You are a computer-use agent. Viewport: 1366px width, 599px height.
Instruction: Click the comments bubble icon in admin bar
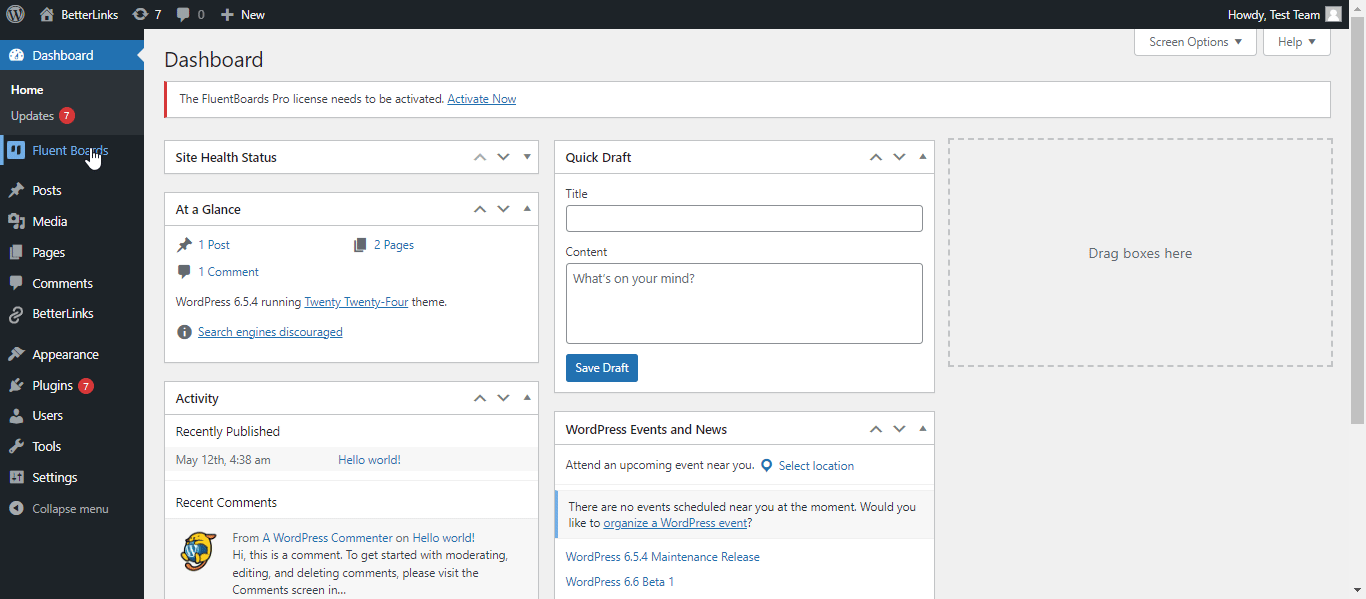pyautogui.click(x=185, y=14)
